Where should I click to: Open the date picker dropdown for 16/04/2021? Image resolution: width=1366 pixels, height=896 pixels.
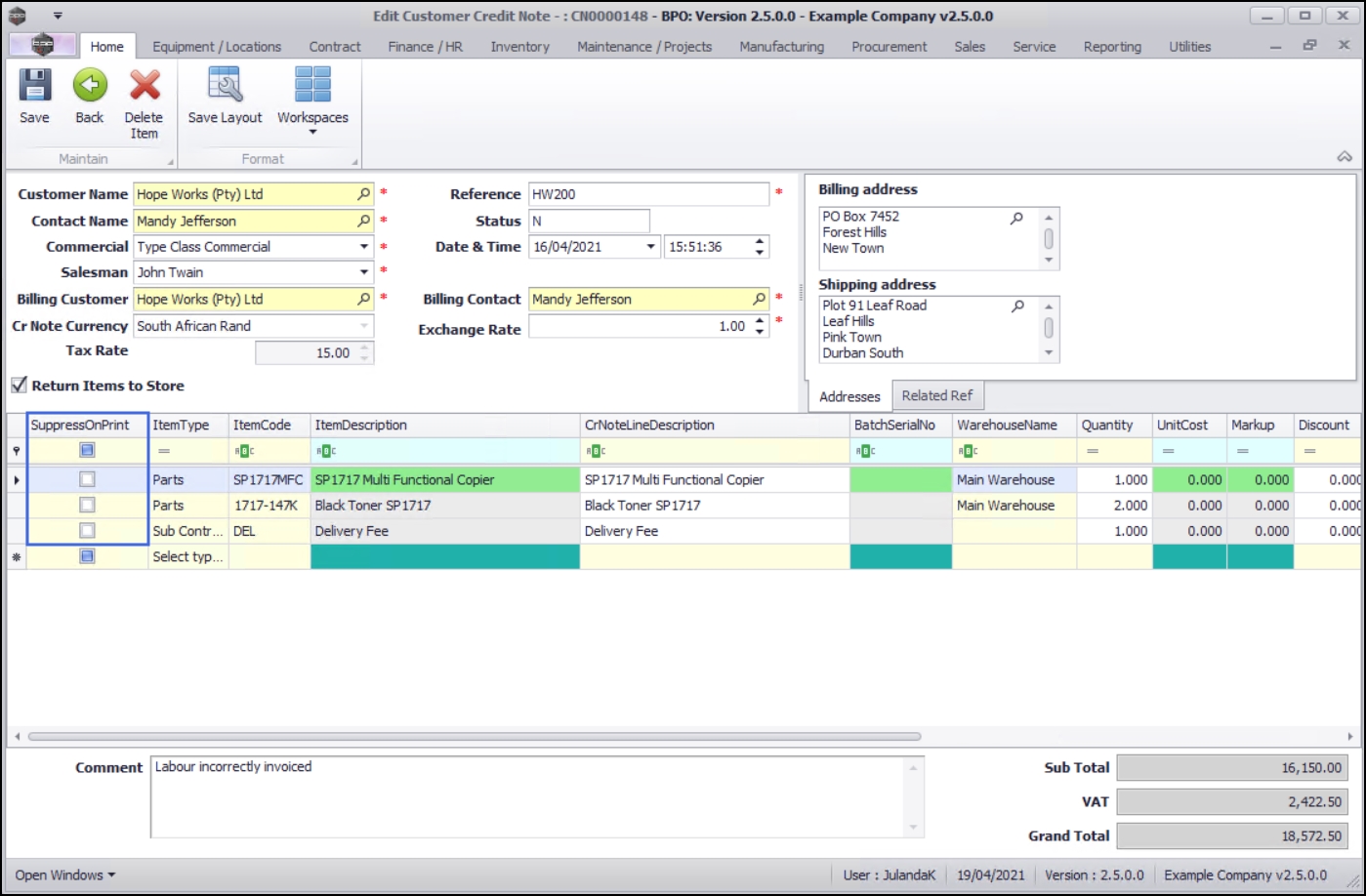650,247
